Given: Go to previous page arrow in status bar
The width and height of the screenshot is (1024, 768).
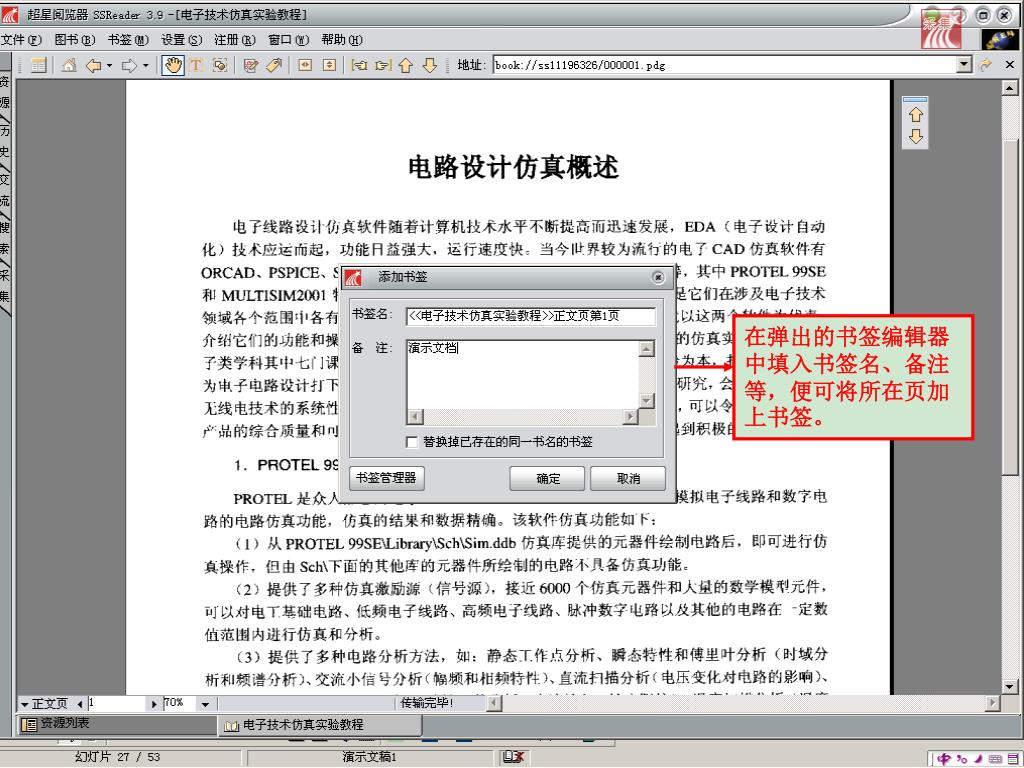Looking at the screenshot, I should click(80, 704).
